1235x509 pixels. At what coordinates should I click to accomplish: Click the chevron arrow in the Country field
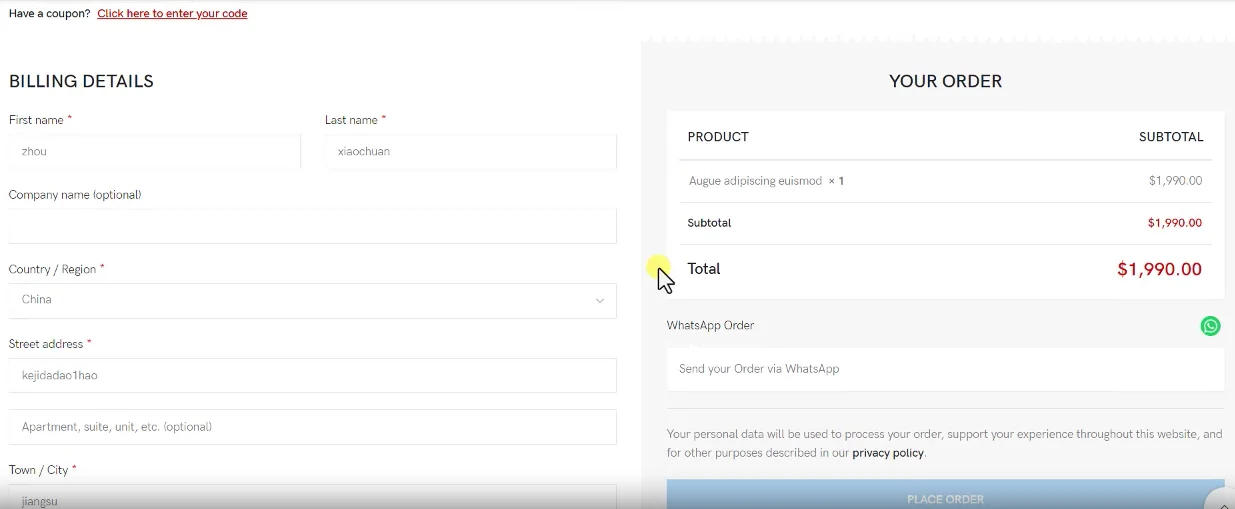[x=600, y=301]
